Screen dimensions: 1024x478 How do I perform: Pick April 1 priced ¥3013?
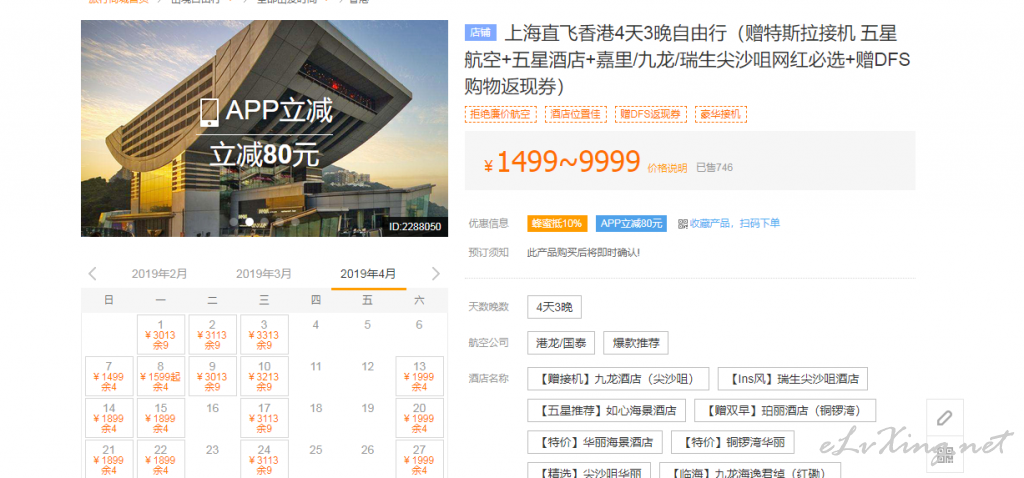click(161, 334)
